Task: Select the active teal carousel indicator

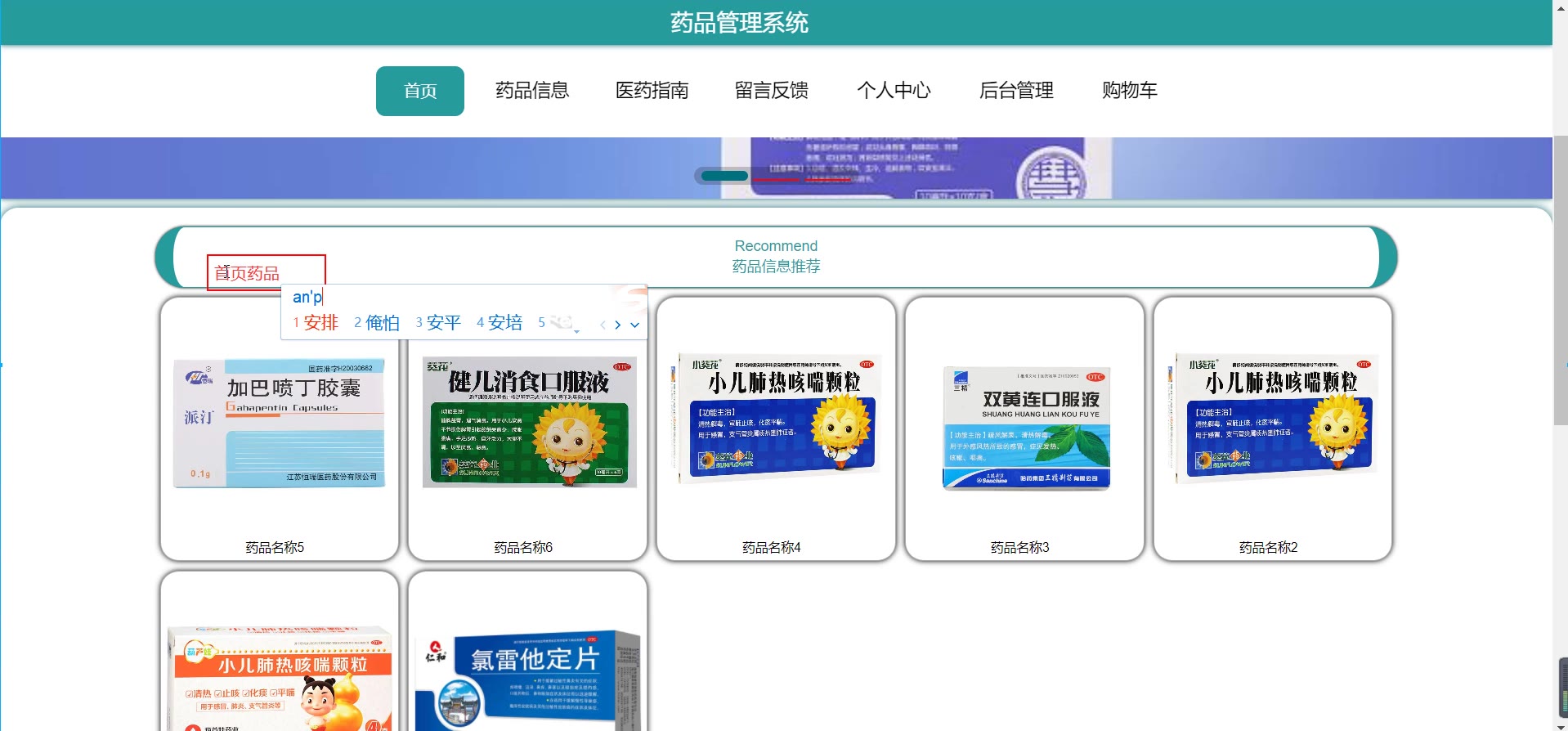Action: 724,176
